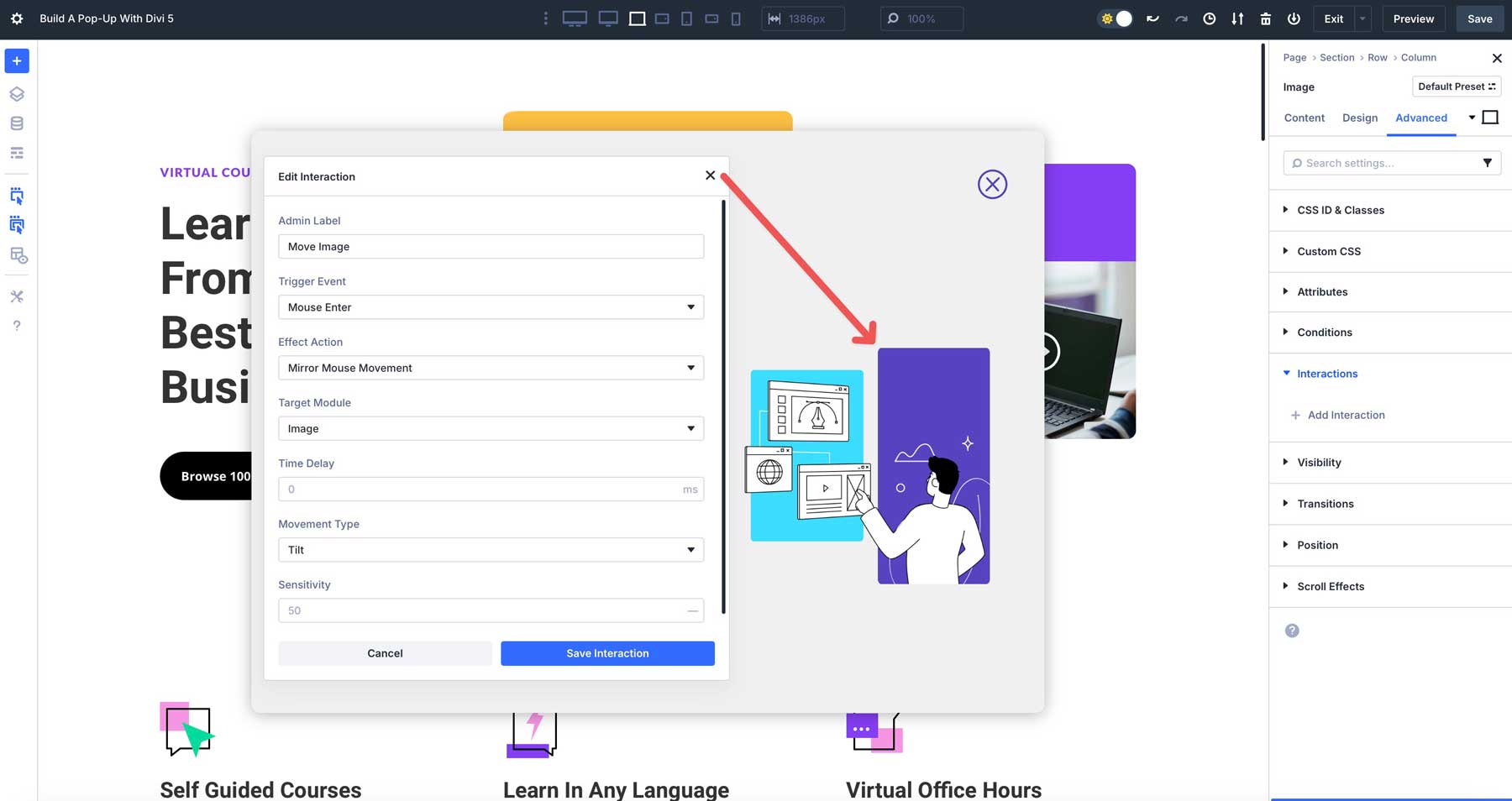Image resolution: width=1512 pixels, height=801 pixels.
Task: Open the Trigger Event dropdown
Action: [x=491, y=307]
